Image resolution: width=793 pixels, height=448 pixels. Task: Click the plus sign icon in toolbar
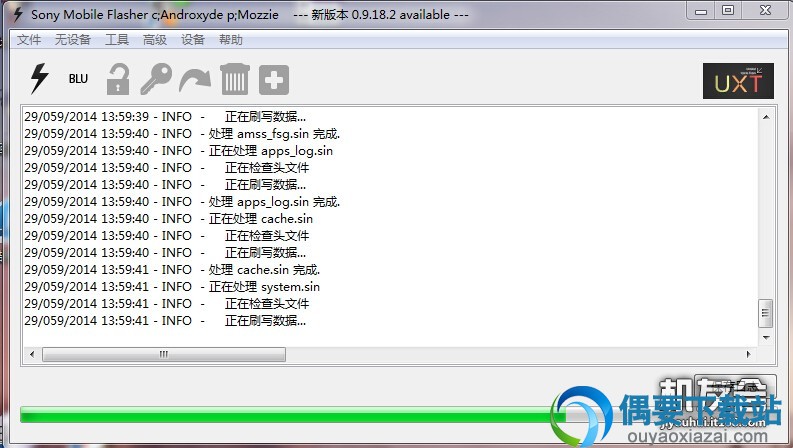(x=274, y=80)
